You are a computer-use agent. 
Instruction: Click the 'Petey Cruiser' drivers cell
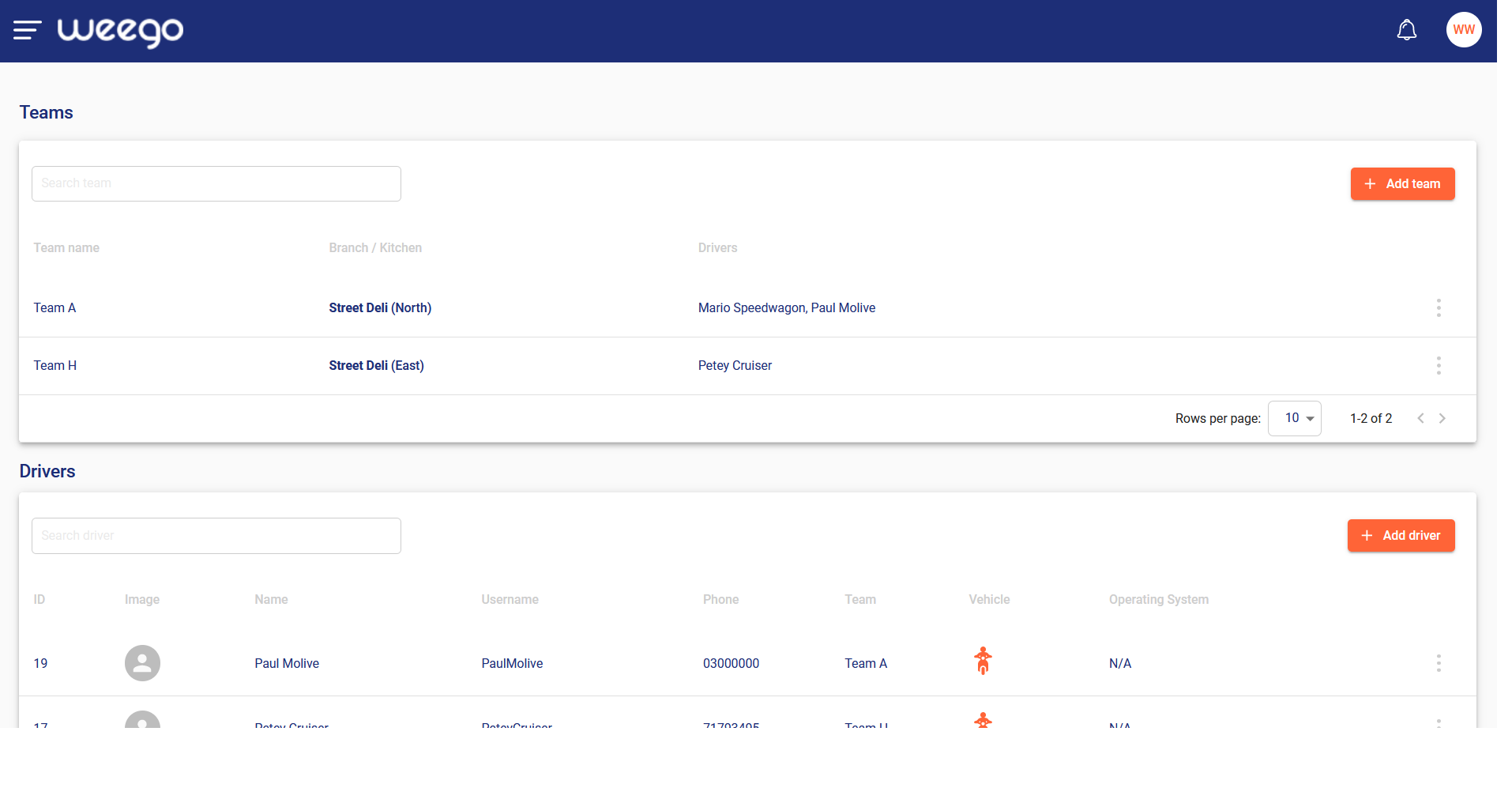pos(735,366)
